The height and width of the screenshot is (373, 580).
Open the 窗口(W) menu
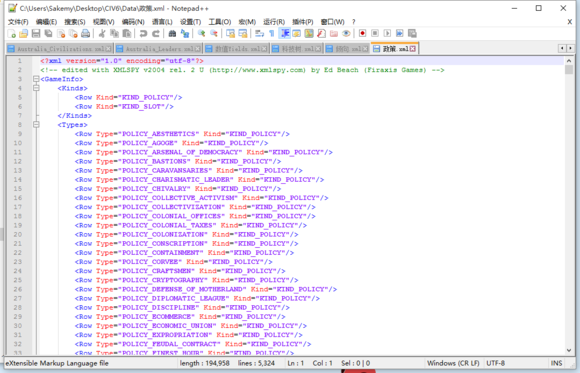pos(333,22)
